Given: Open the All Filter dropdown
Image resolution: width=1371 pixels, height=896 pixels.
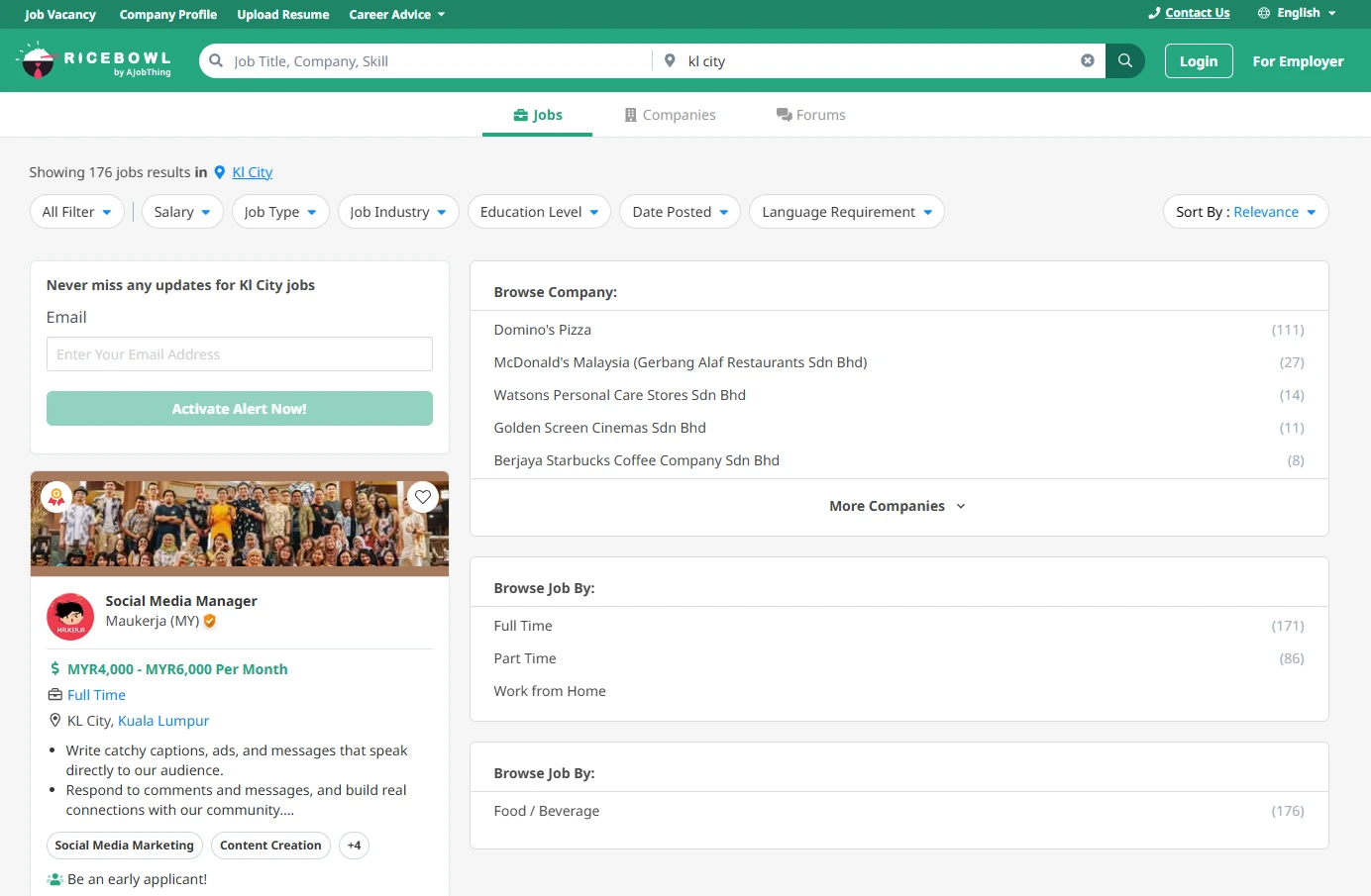Looking at the screenshot, I should pos(77,212).
